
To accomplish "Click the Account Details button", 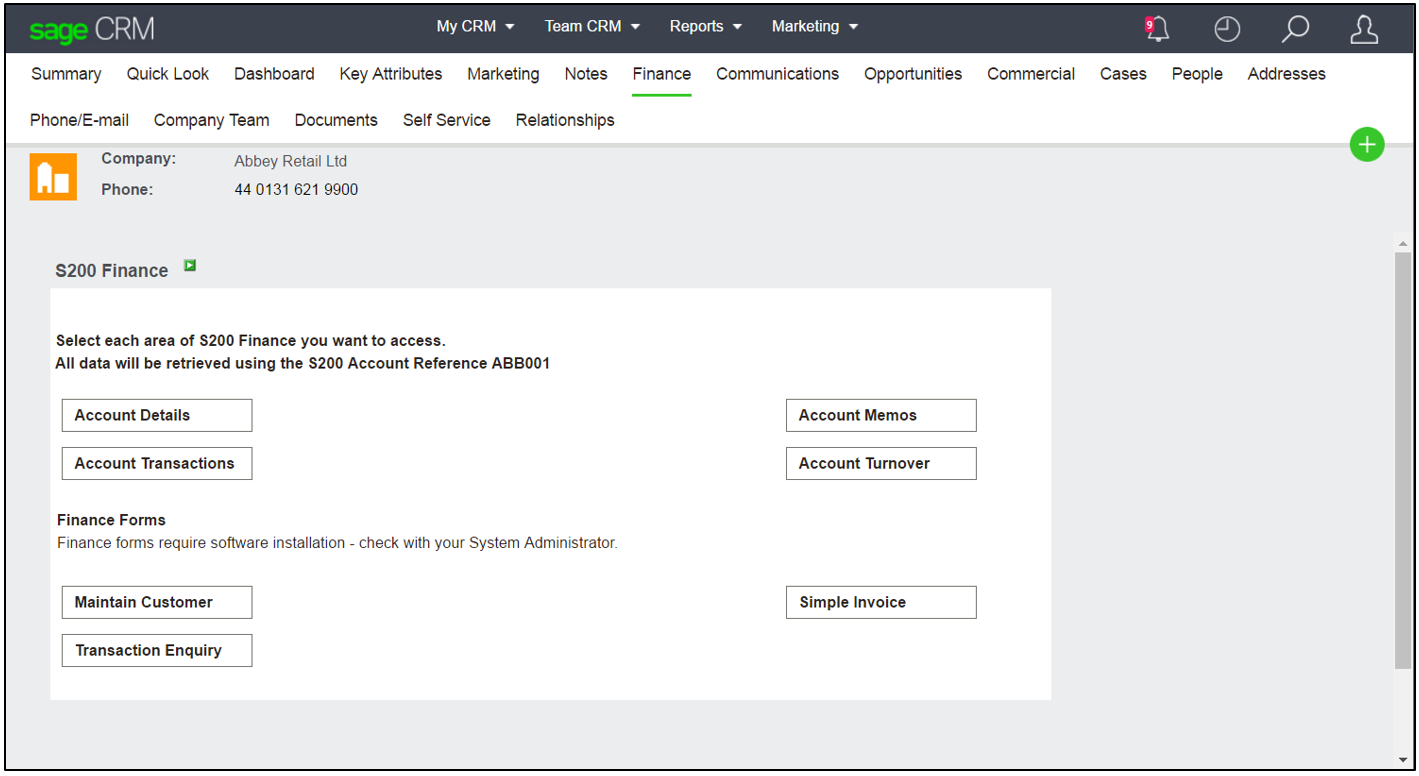I will point(157,416).
